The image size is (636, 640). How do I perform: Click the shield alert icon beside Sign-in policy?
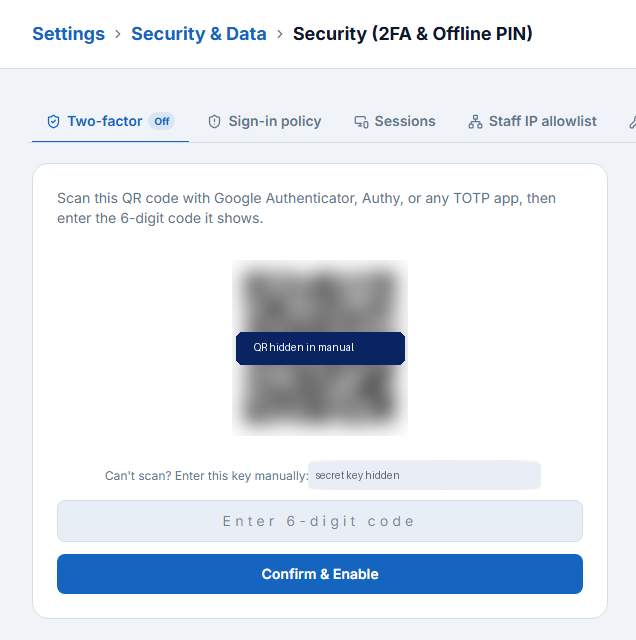pyautogui.click(x=214, y=122)
